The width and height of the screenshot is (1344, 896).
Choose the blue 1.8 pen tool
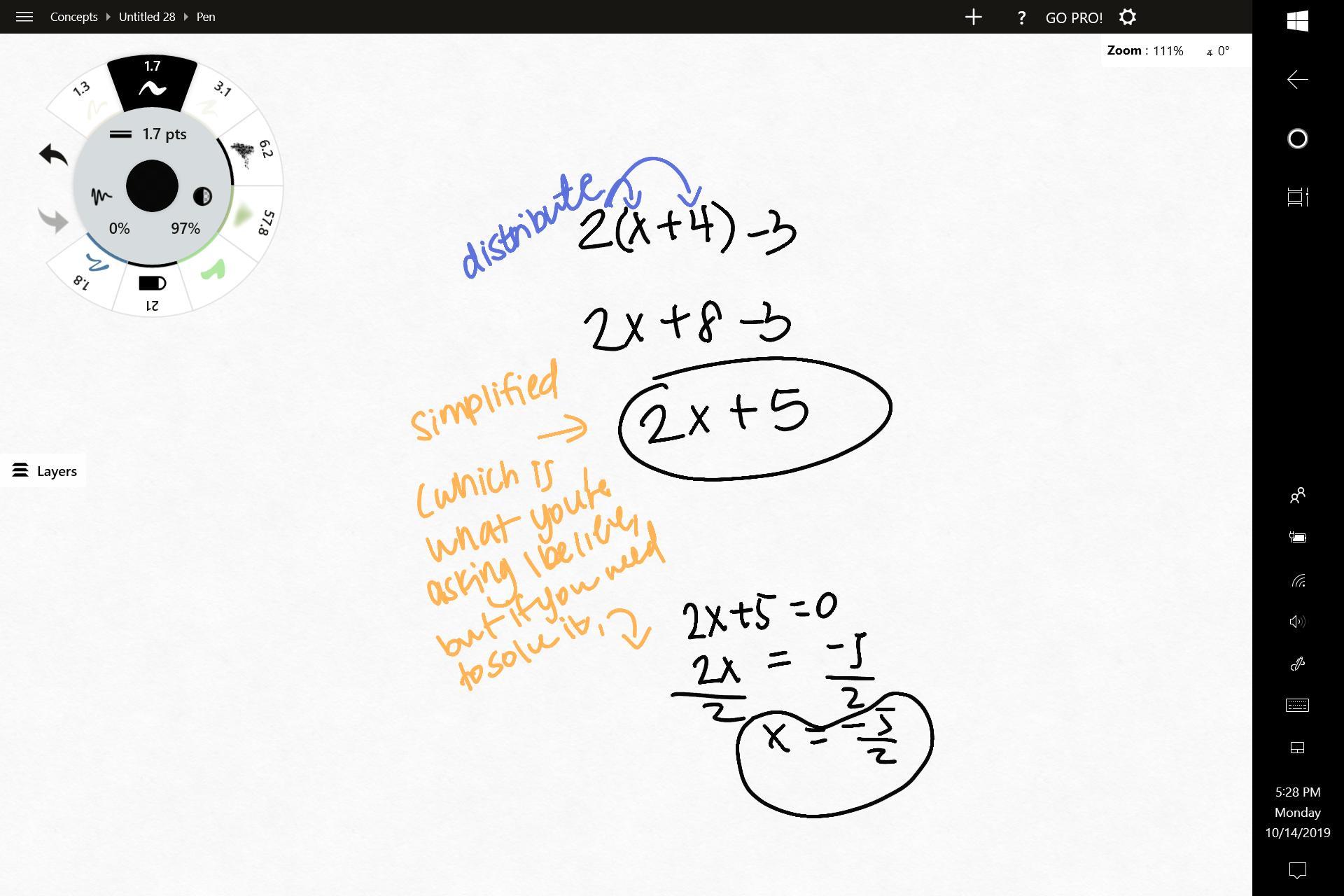(90, 271)
